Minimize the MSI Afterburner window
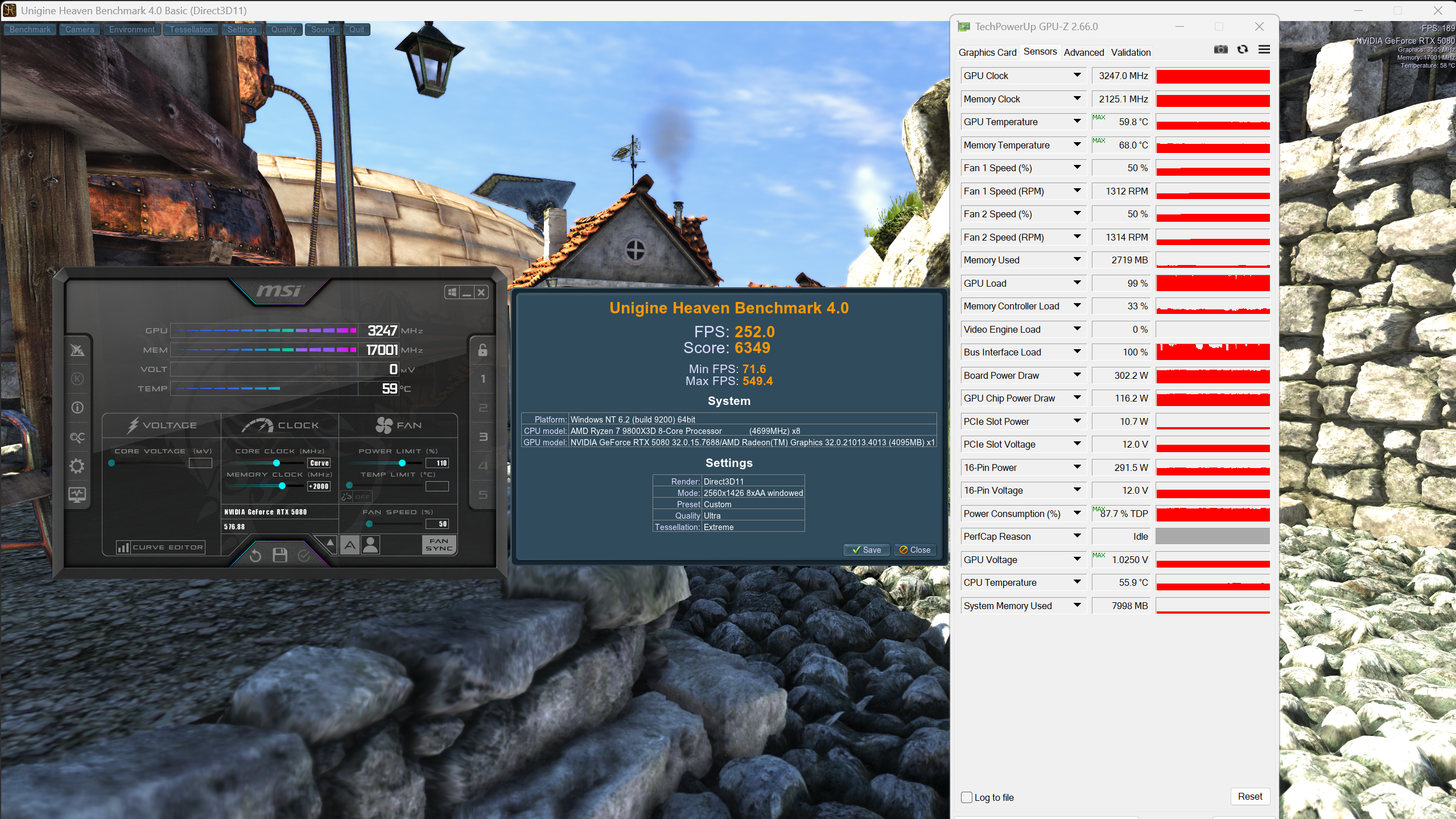The image size is (1456, 819). [x=467, y=292]
